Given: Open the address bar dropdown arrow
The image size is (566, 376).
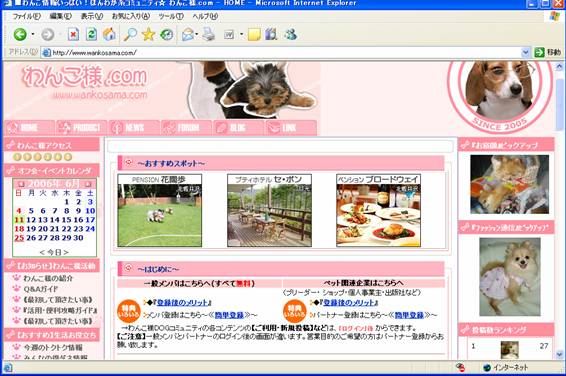Looking at the screenshot, I should tap(525, 52).
